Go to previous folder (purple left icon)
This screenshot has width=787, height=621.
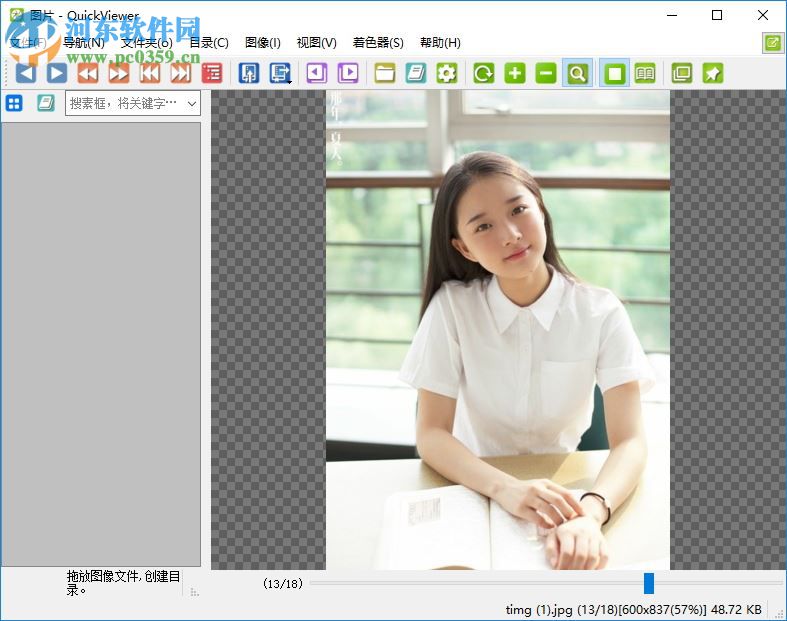pyautogui.click(x=317, y=74)
